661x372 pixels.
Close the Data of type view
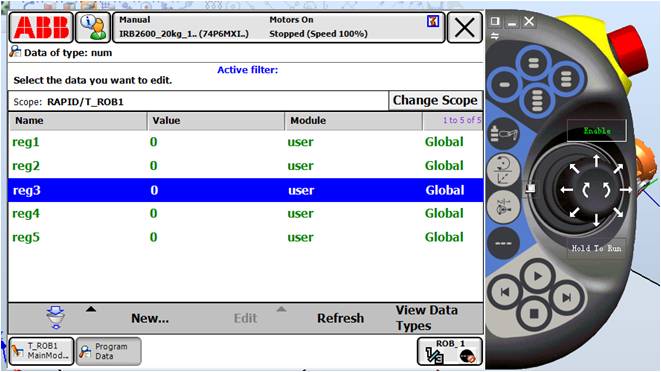[x=465, y=28]
